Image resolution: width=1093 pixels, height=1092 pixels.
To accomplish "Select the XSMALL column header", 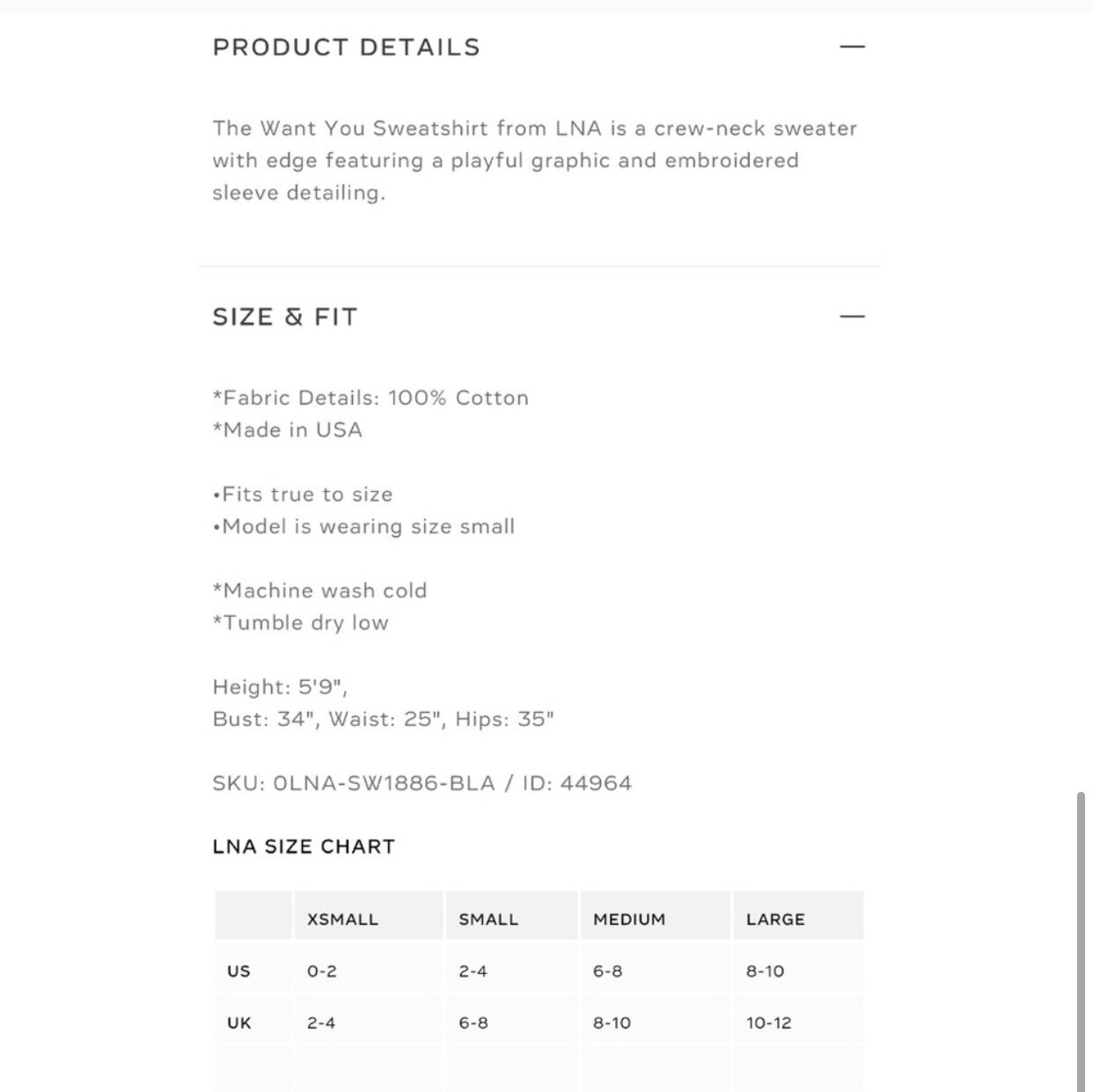I will tap(342, 919).
